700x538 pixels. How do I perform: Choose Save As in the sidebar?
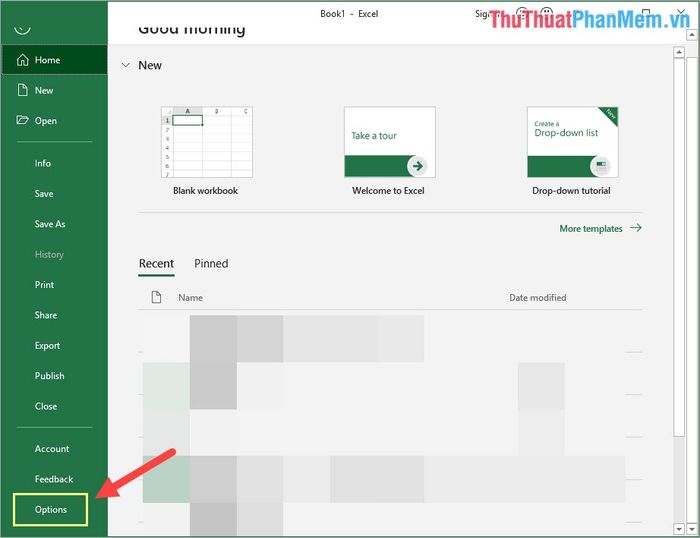(x=50, y=224)
